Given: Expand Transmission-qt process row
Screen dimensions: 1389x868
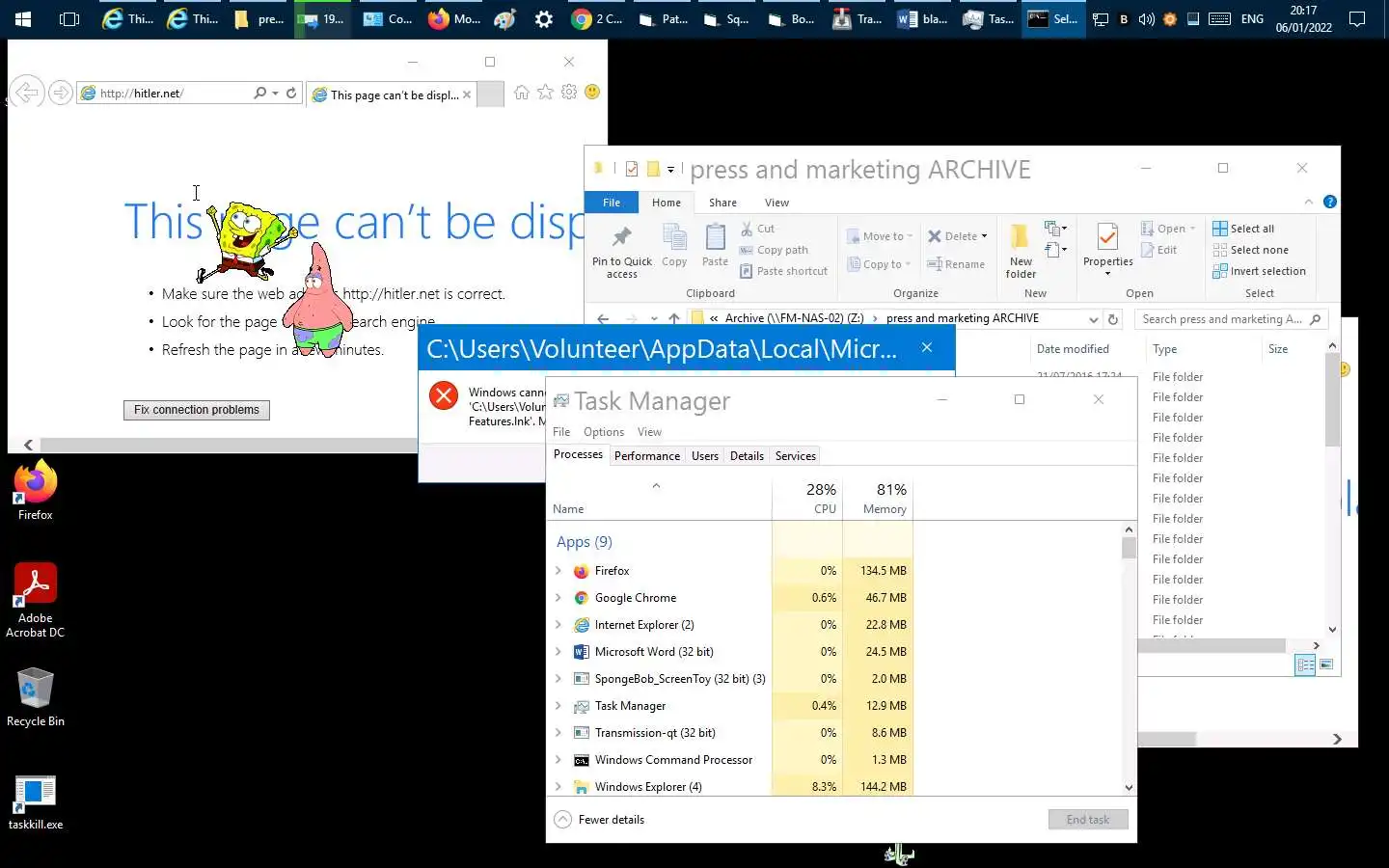Looking at the screenshot, I should coord(558,733).
